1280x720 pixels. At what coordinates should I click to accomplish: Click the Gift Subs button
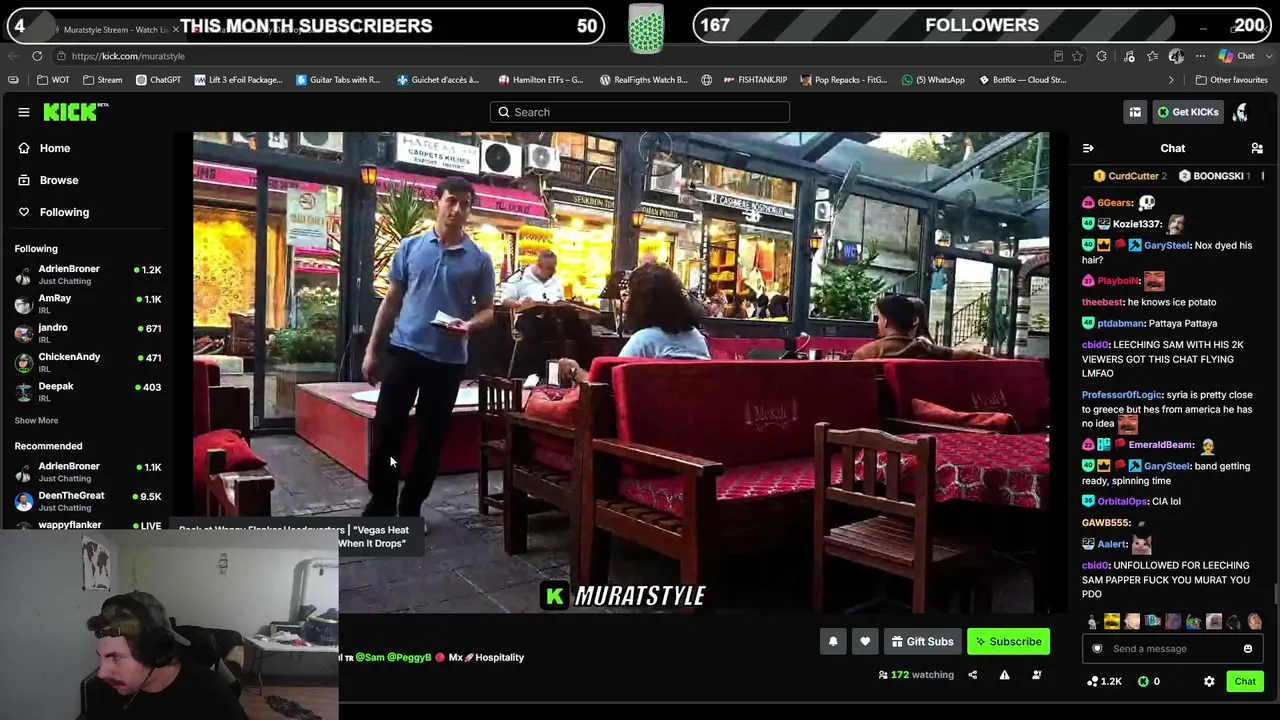[x=922, y=642]
